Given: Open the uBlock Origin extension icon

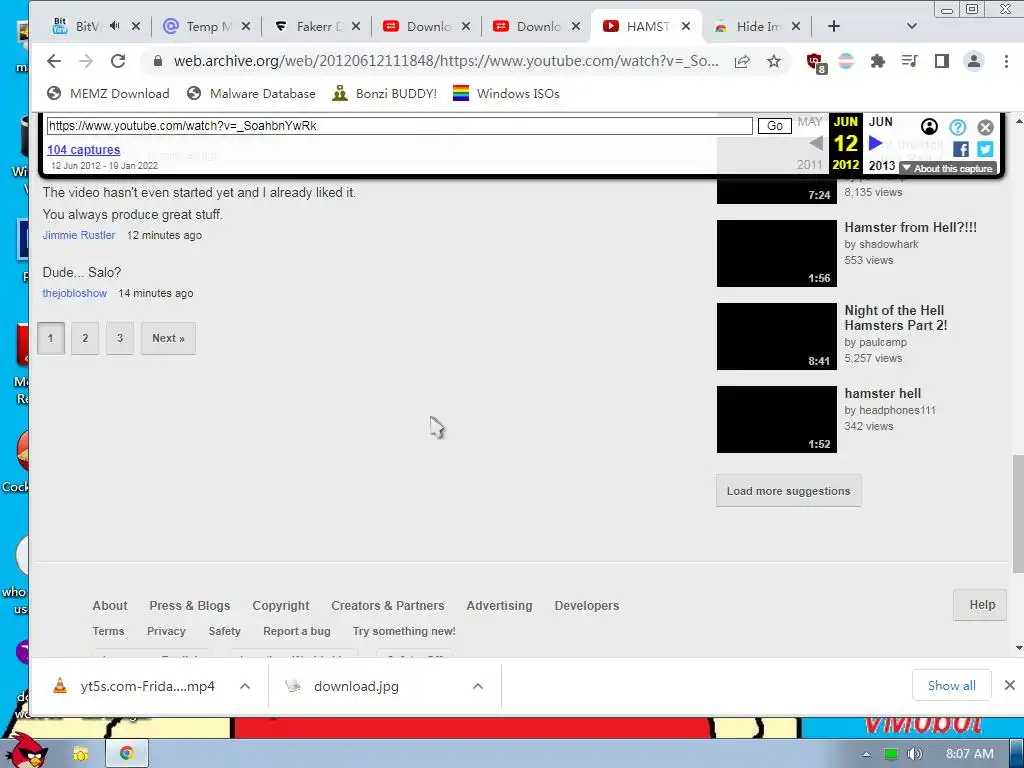Looking at the screenshot, I should pyautogui.click(x=816, y=63).
